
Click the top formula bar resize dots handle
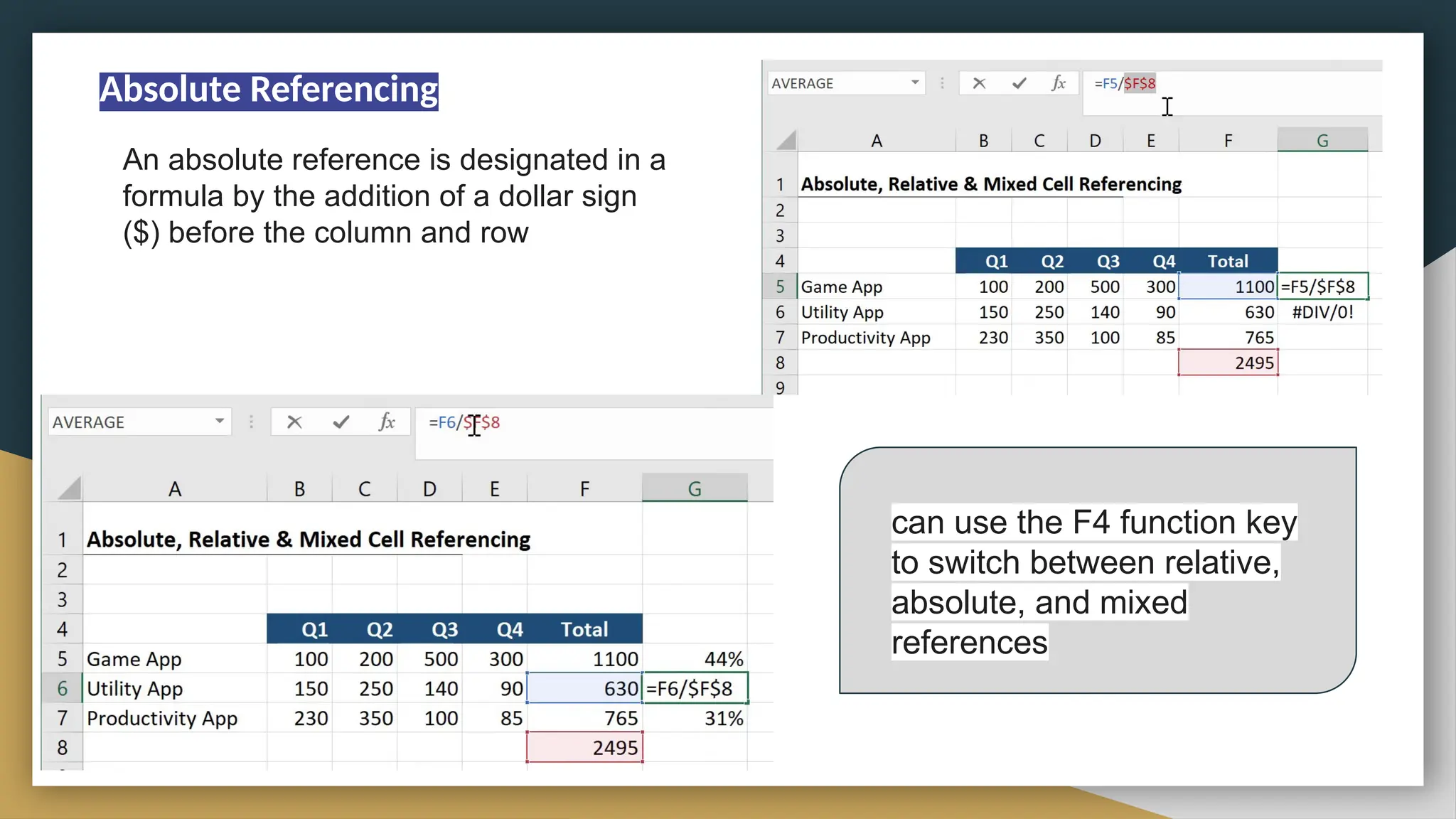point(942,83)
